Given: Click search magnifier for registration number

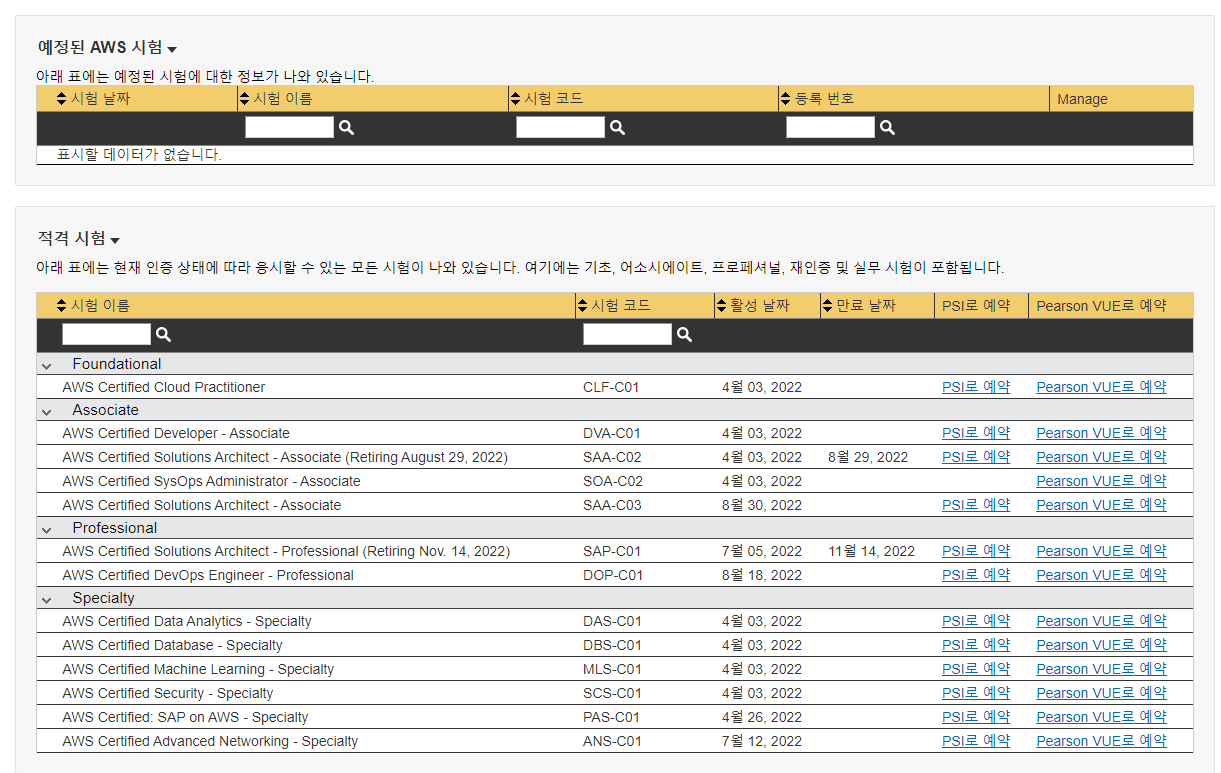Looking at the screenshot, I should (887, 128).
